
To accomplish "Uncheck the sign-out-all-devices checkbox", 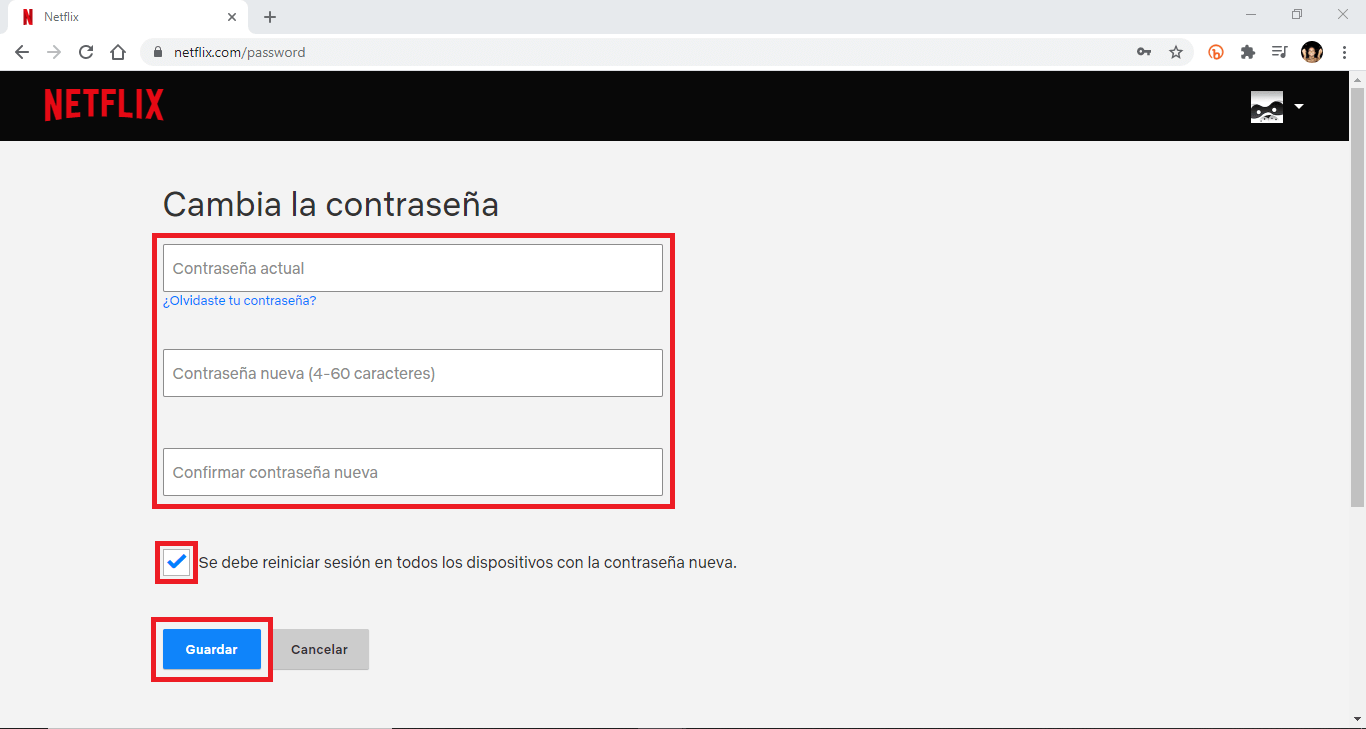I will coord(177,562).
